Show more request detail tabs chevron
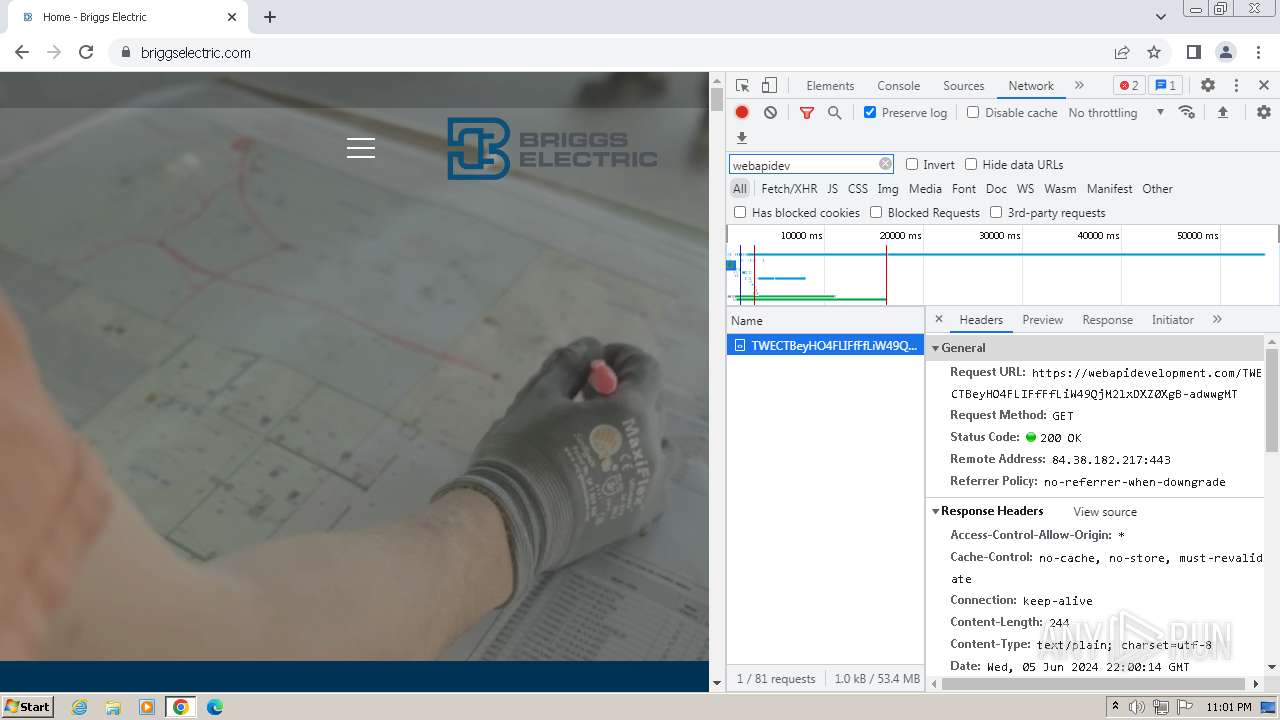This screenshot has width=1280, height=720. tap(1217, 319)
